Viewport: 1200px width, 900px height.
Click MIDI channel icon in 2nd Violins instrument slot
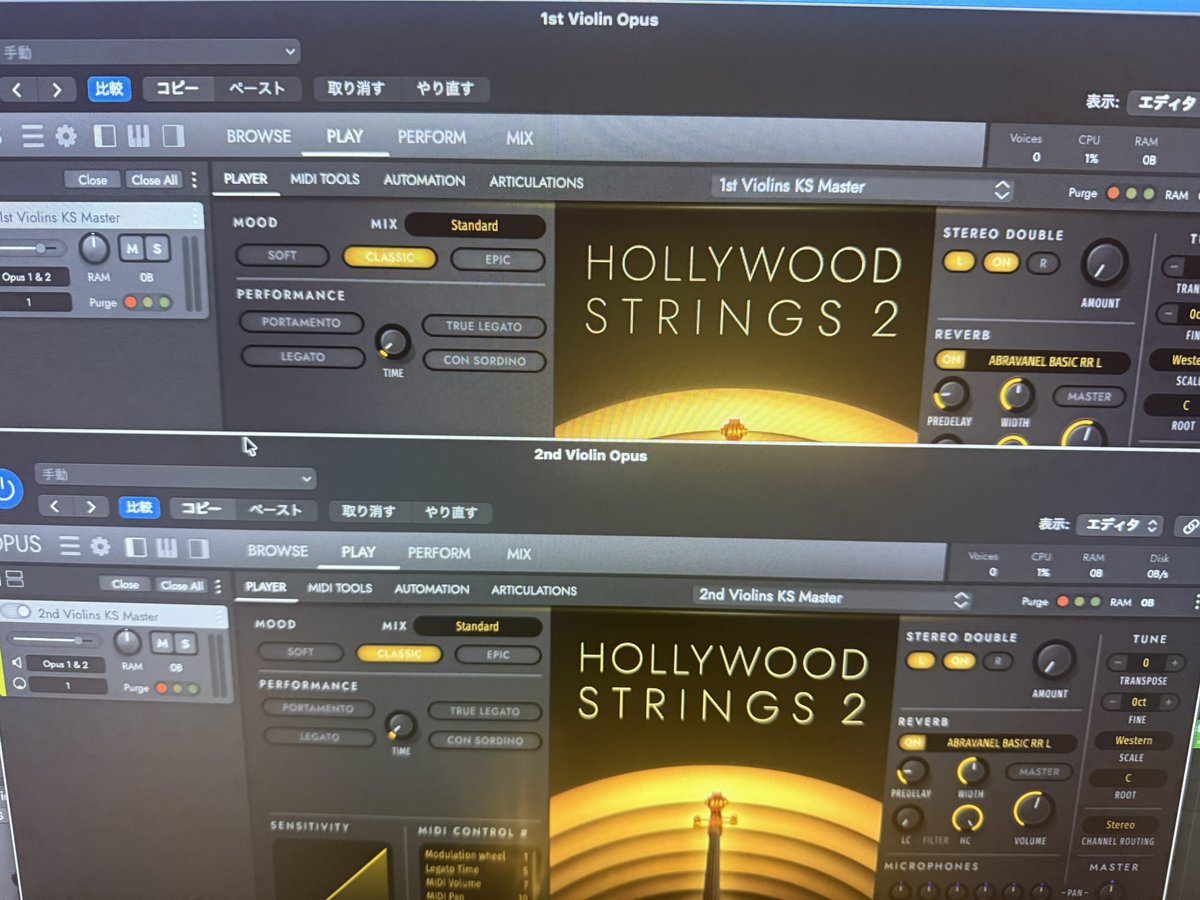(x=17, y=685)
